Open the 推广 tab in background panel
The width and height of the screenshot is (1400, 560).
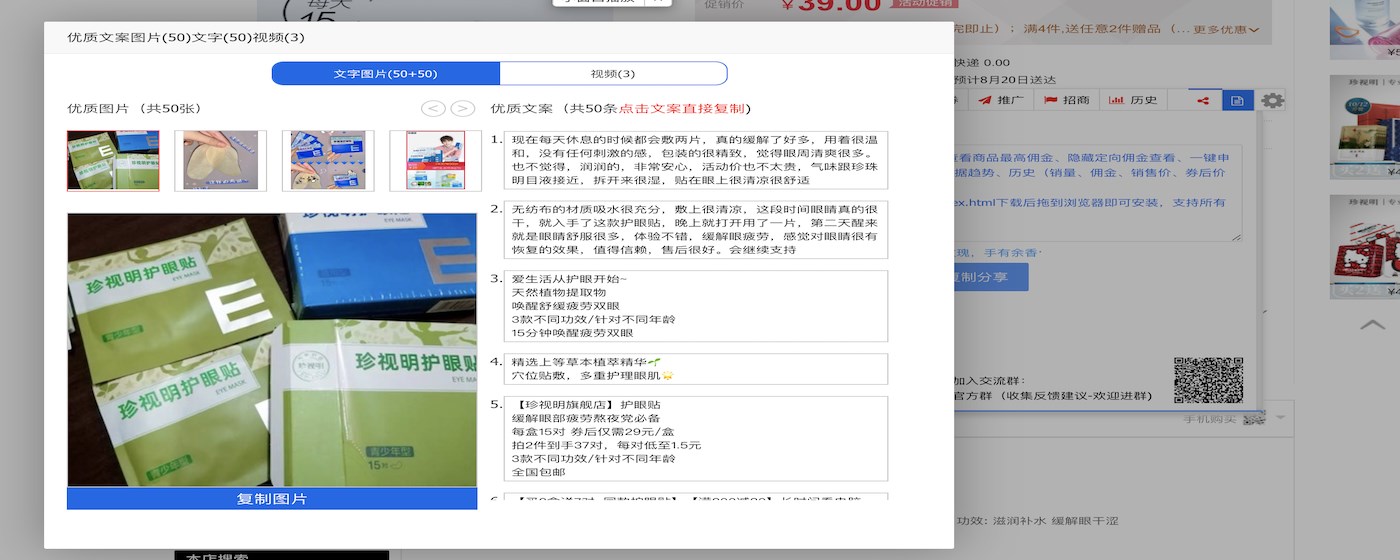pos(1001,100)
